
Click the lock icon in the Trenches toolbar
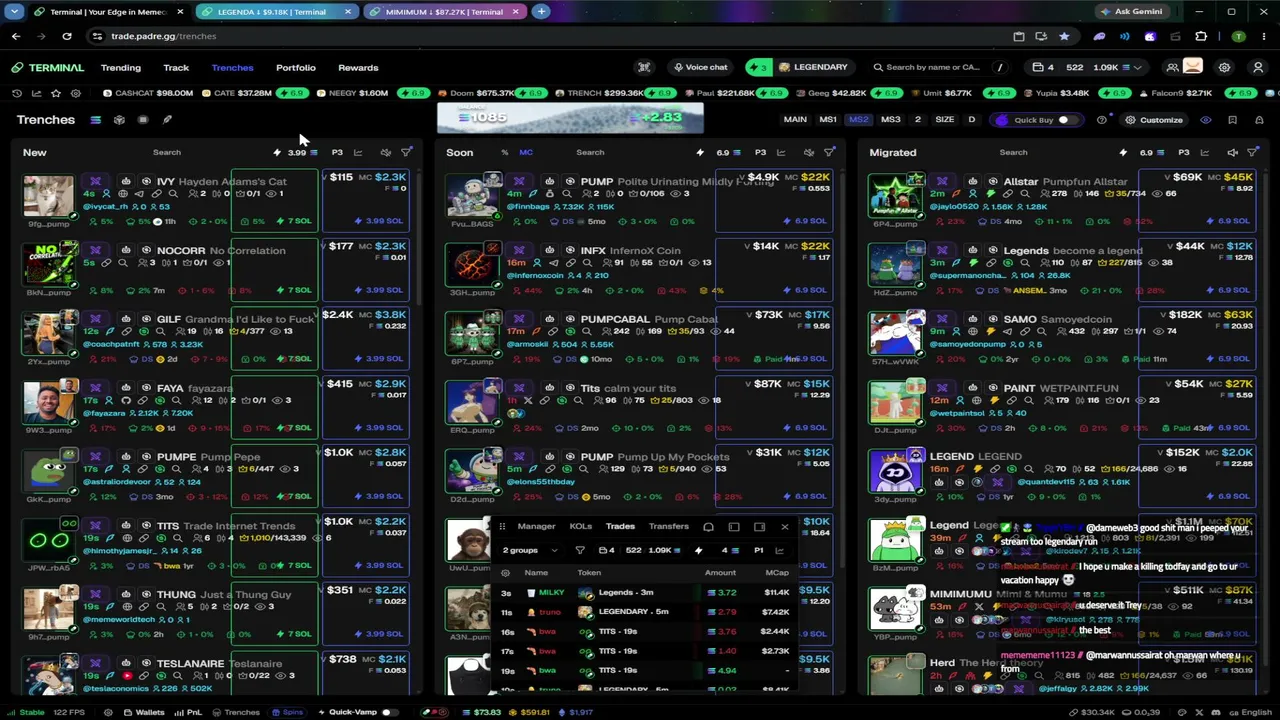(x=1258, y=120)
